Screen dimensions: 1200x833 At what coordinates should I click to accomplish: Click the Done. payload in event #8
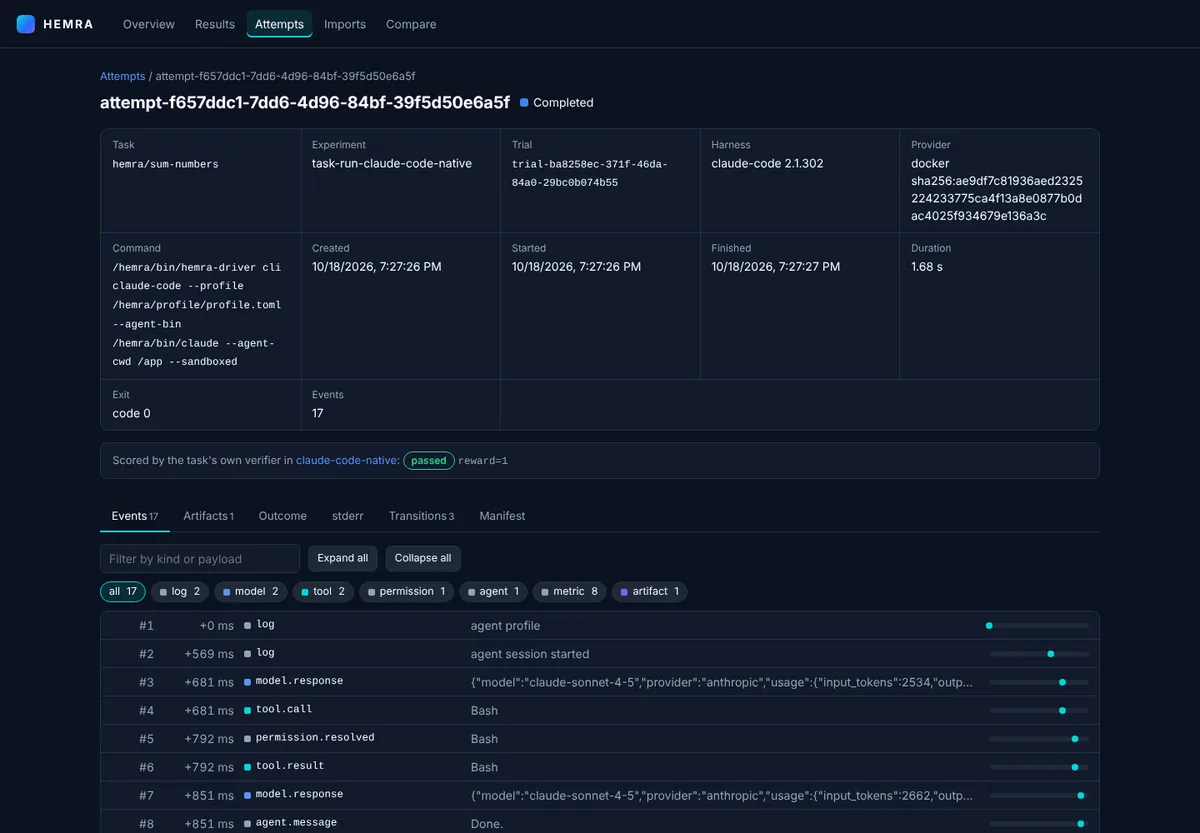point(487,824)
